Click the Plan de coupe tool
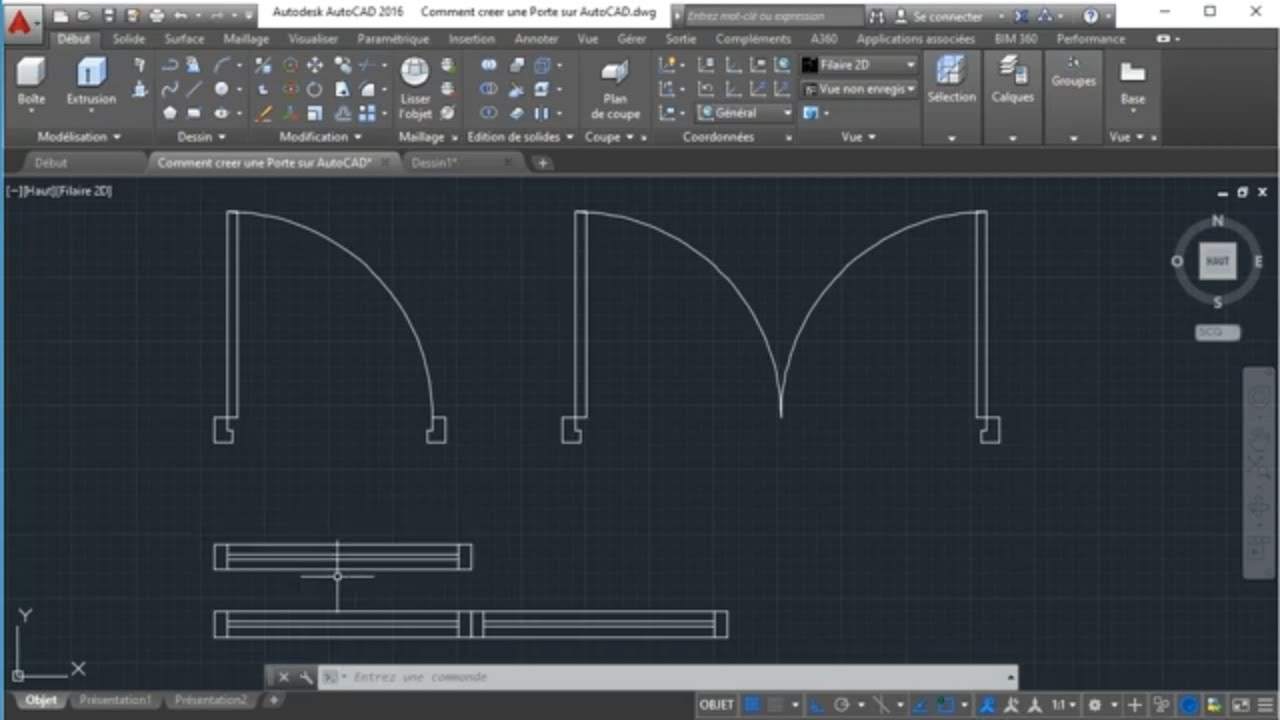 (616, 88)
